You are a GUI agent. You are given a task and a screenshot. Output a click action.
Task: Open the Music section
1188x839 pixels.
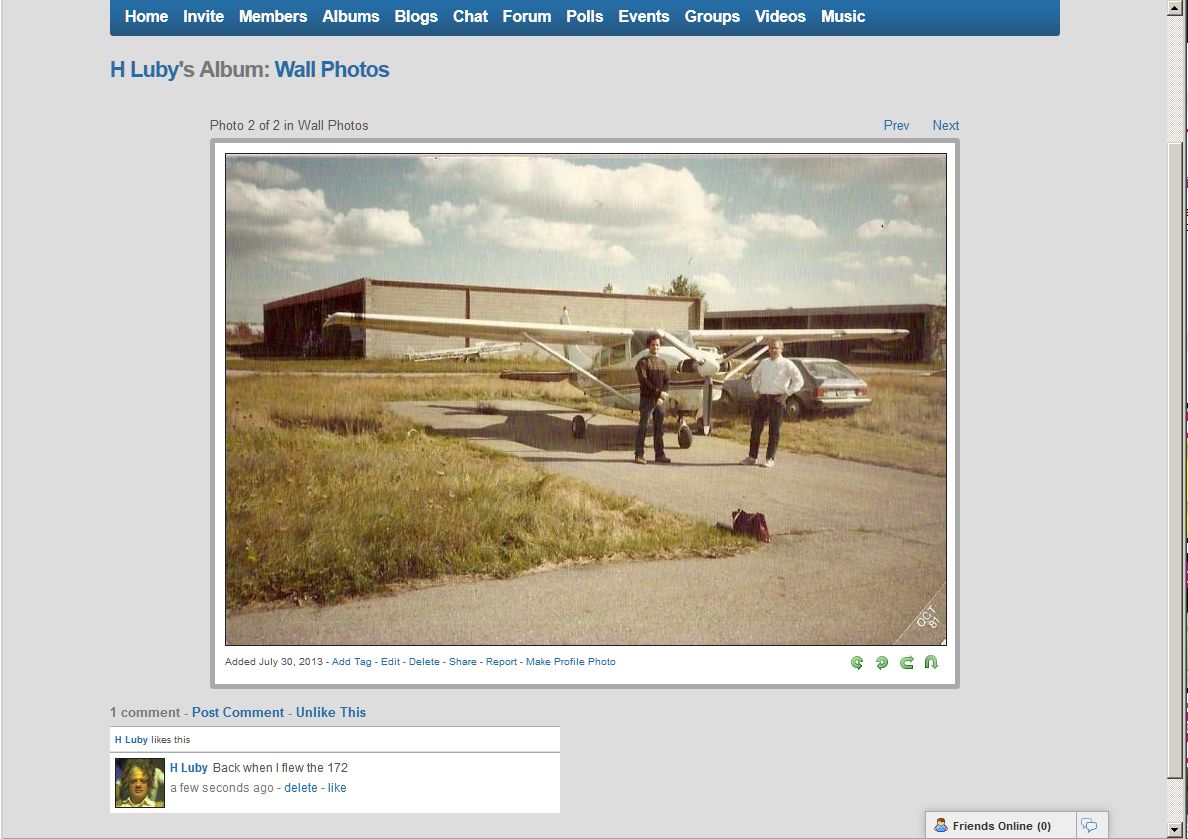point(843,17)
